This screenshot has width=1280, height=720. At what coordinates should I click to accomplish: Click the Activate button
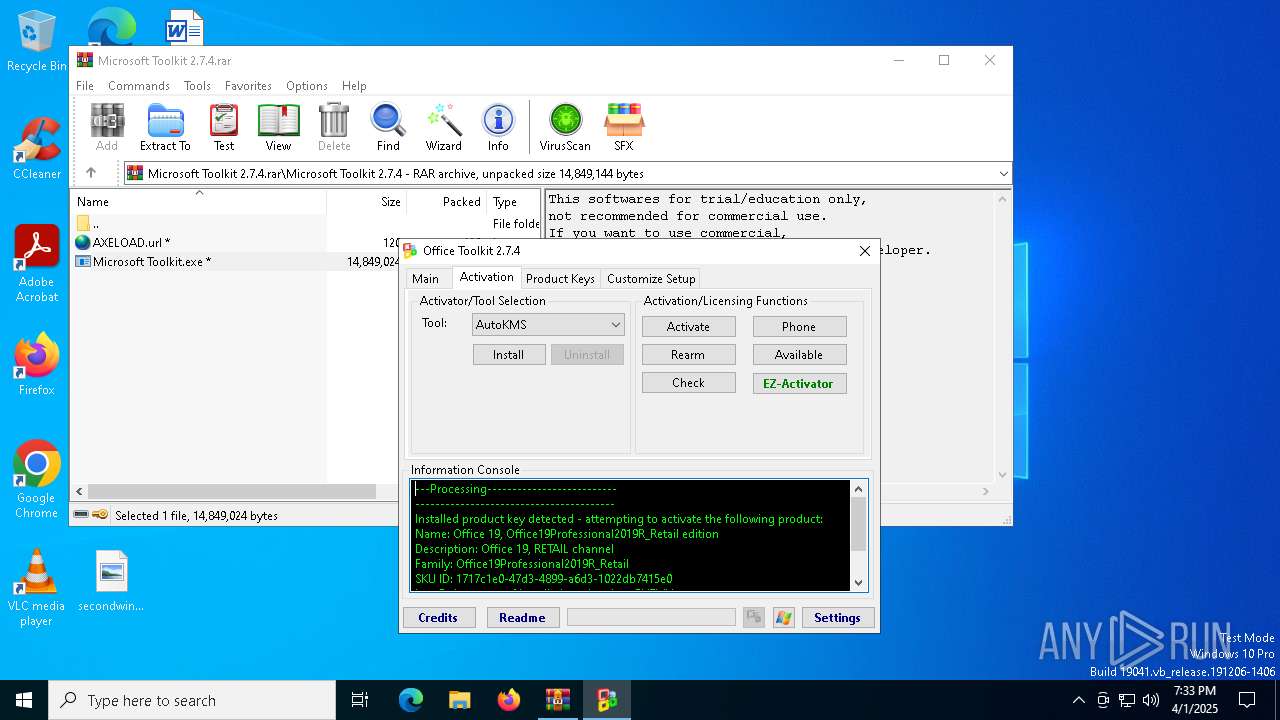689,327
